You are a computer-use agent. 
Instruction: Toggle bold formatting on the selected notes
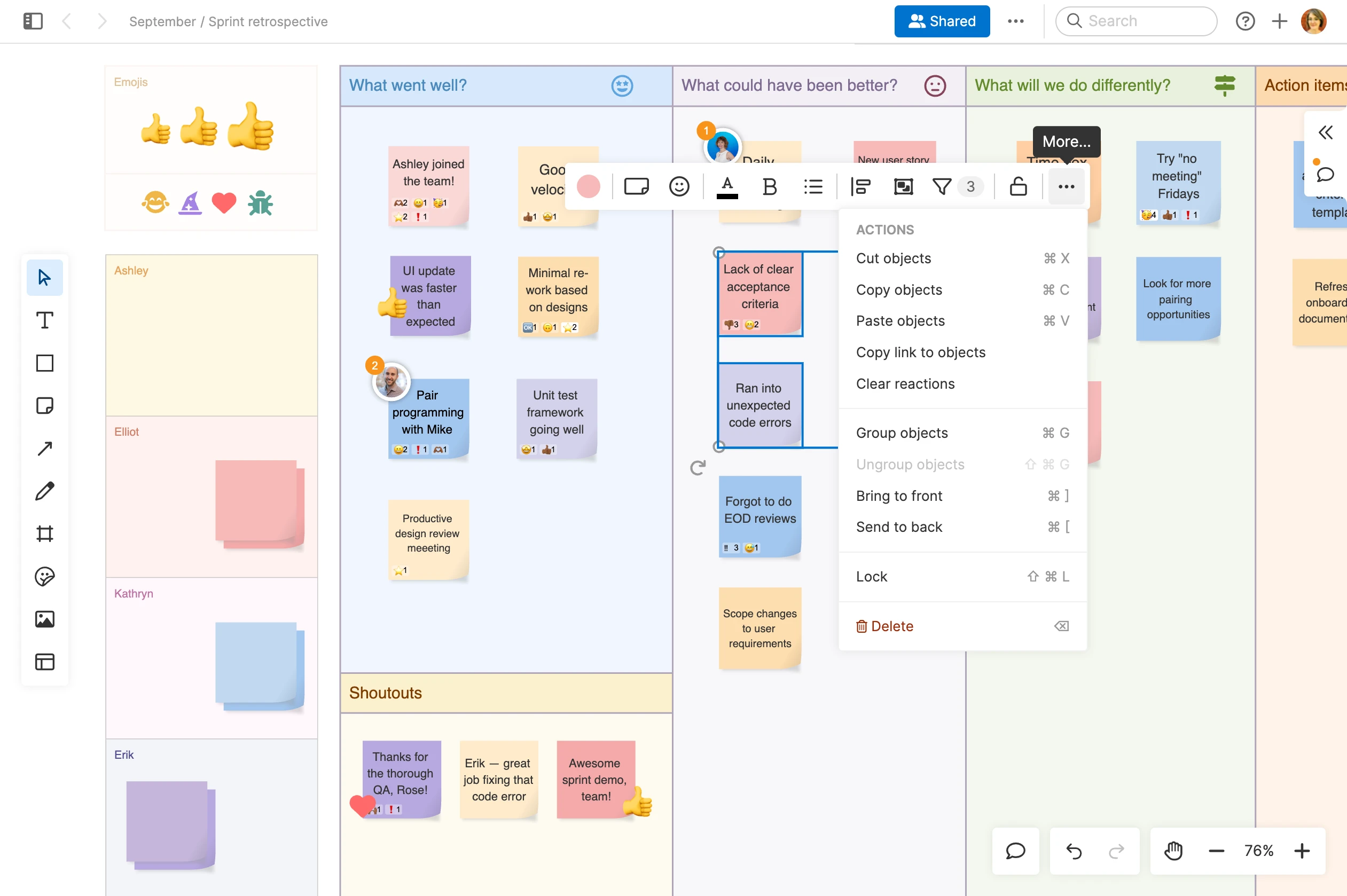coord(769,186)
